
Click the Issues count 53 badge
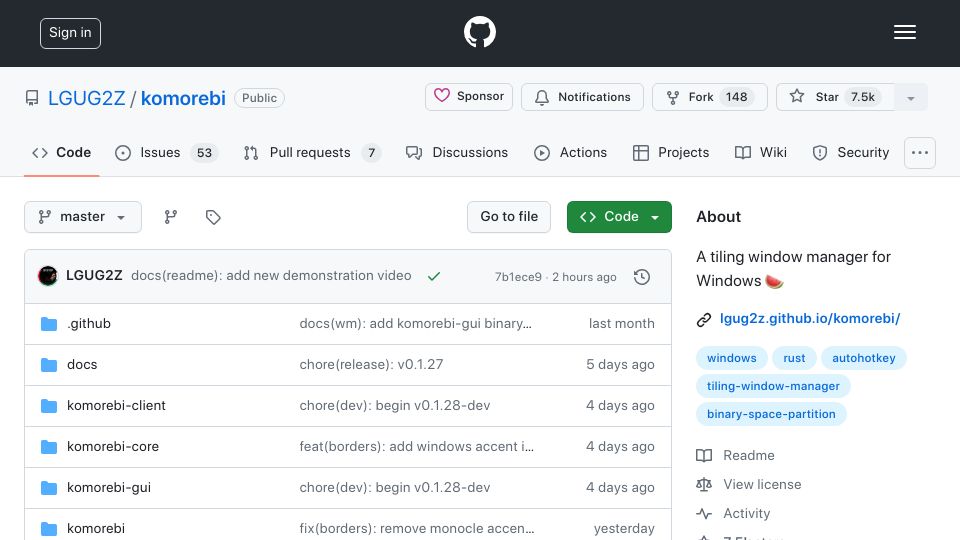coord(204,152)
